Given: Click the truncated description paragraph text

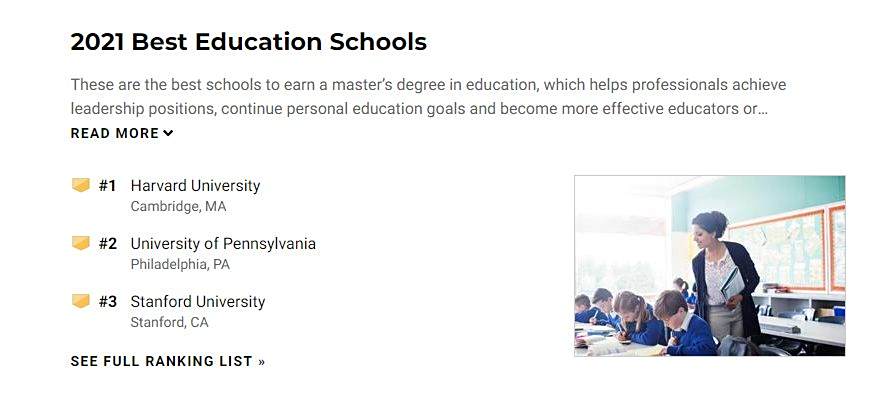Looking at the screenshot, I should (428, 97).
